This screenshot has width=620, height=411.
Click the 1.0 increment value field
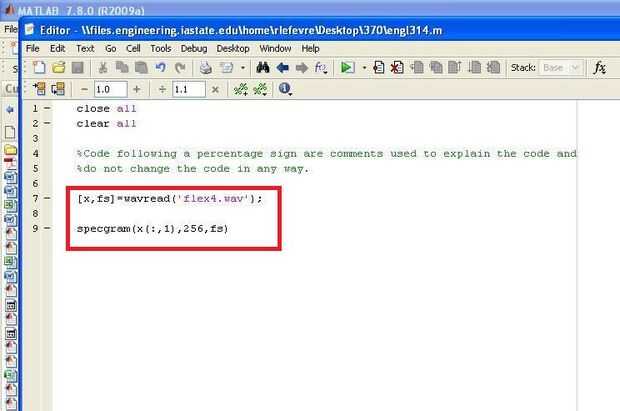coord(110,89)
